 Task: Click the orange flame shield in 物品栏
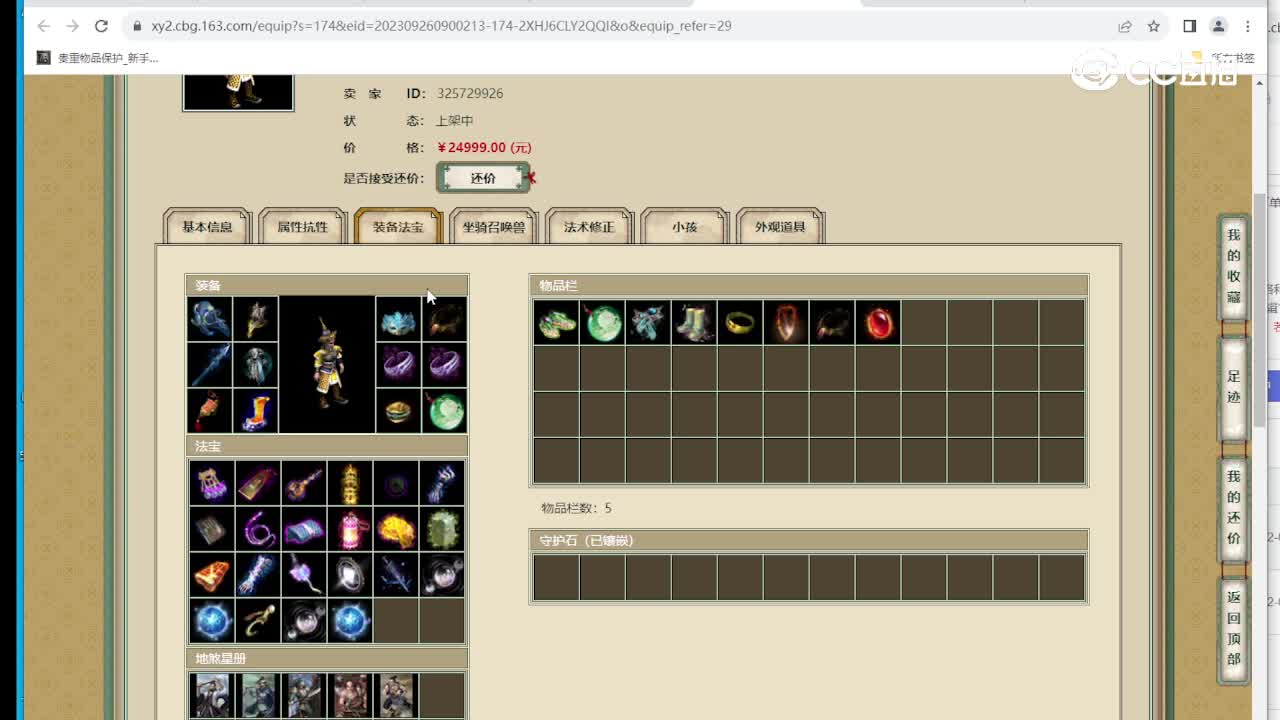[786, 322]
